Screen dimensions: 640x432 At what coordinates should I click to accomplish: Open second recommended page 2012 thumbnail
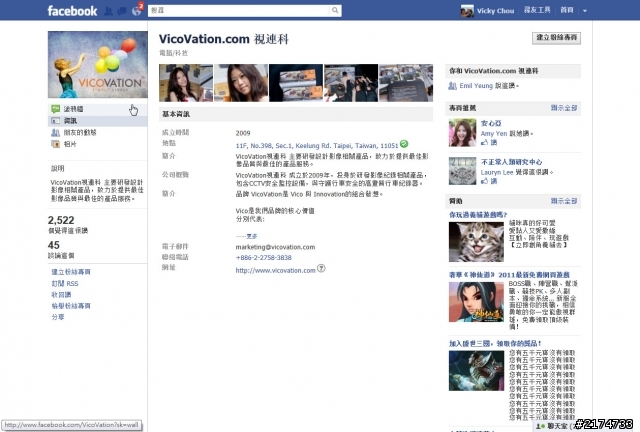coord(462,171)
